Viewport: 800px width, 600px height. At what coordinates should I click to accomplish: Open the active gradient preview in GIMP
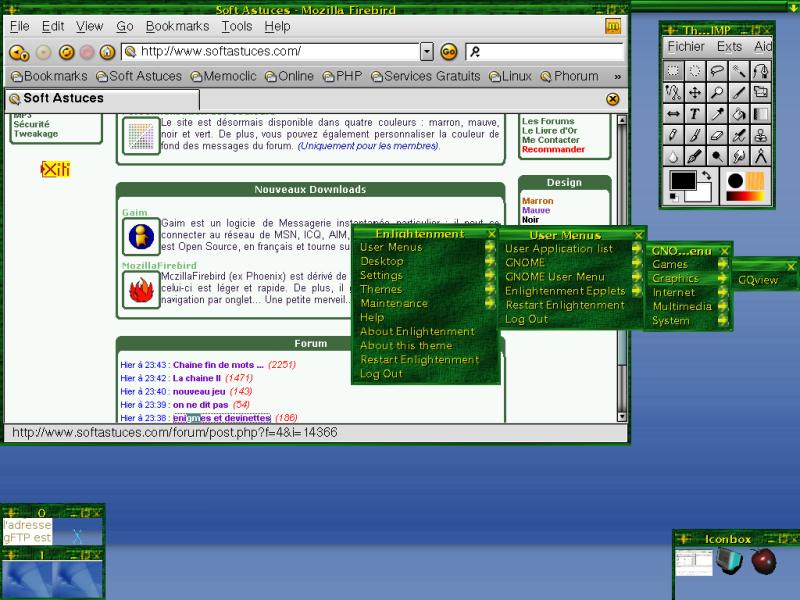pyautogui.click(x=745, y=196)
